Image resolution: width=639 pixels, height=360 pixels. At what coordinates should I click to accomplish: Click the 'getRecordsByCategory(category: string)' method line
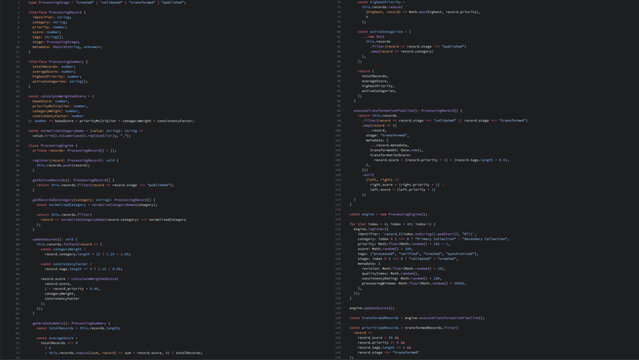coord(94,200)
